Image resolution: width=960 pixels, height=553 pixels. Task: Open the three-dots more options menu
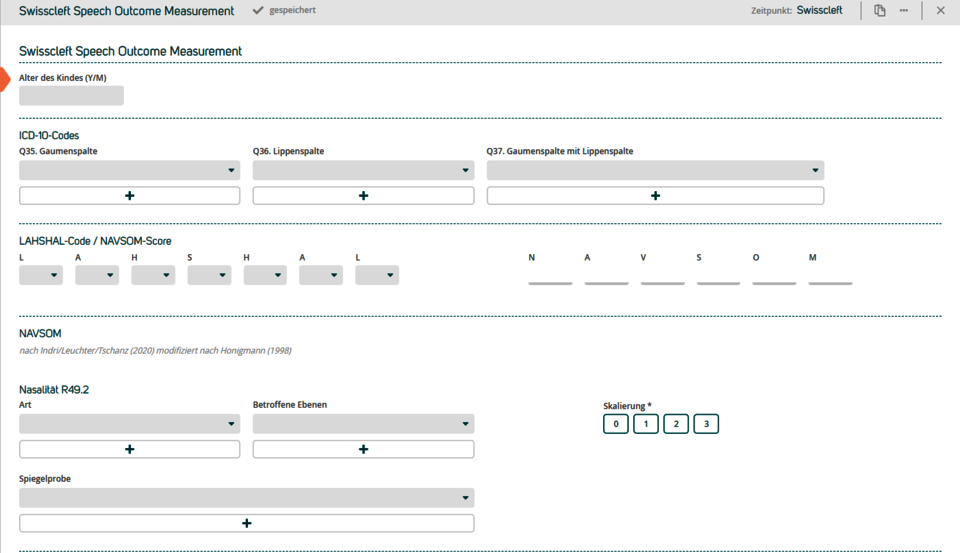coord(904,11)
